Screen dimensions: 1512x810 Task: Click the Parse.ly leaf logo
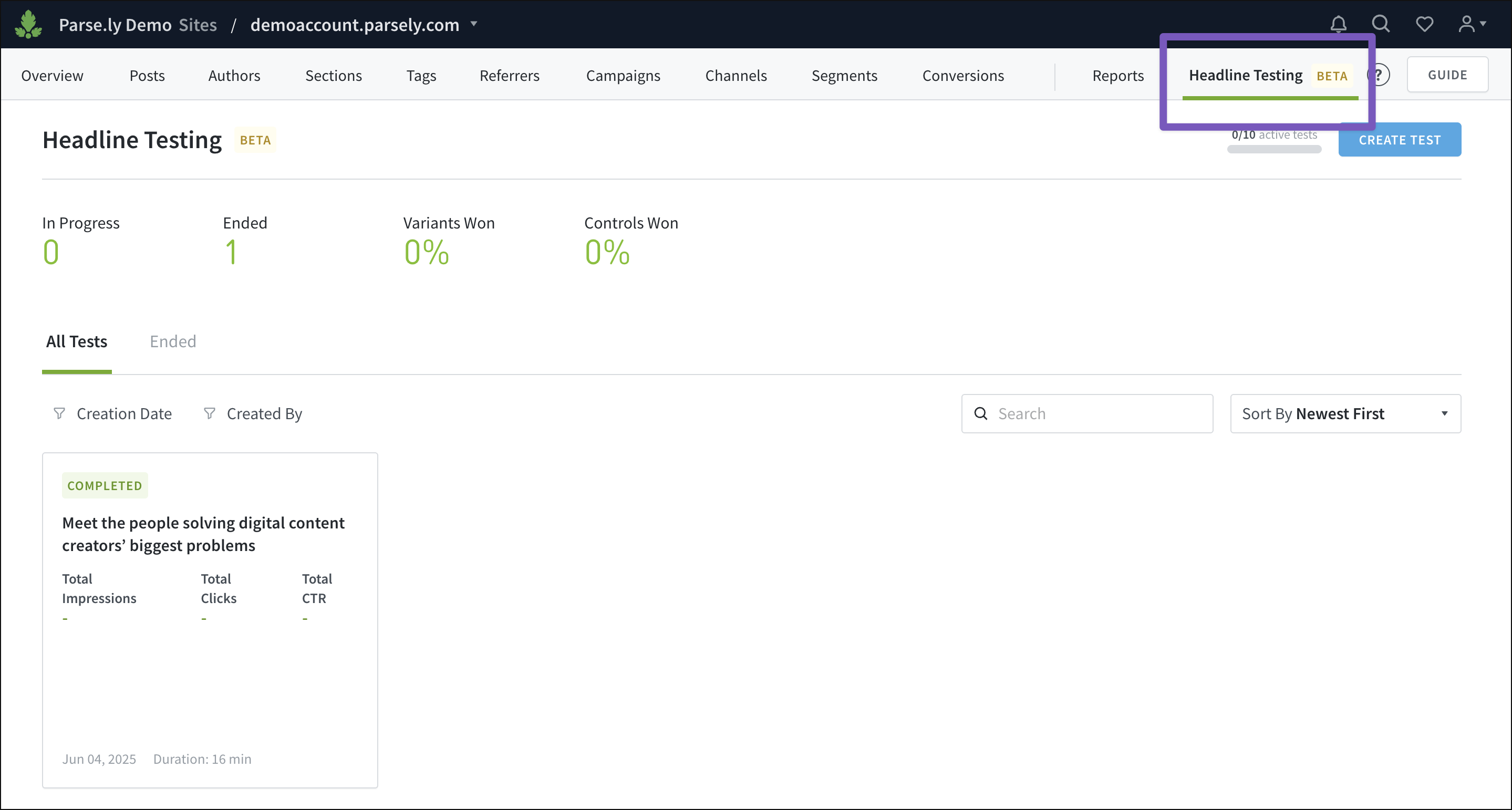[28, 24]
